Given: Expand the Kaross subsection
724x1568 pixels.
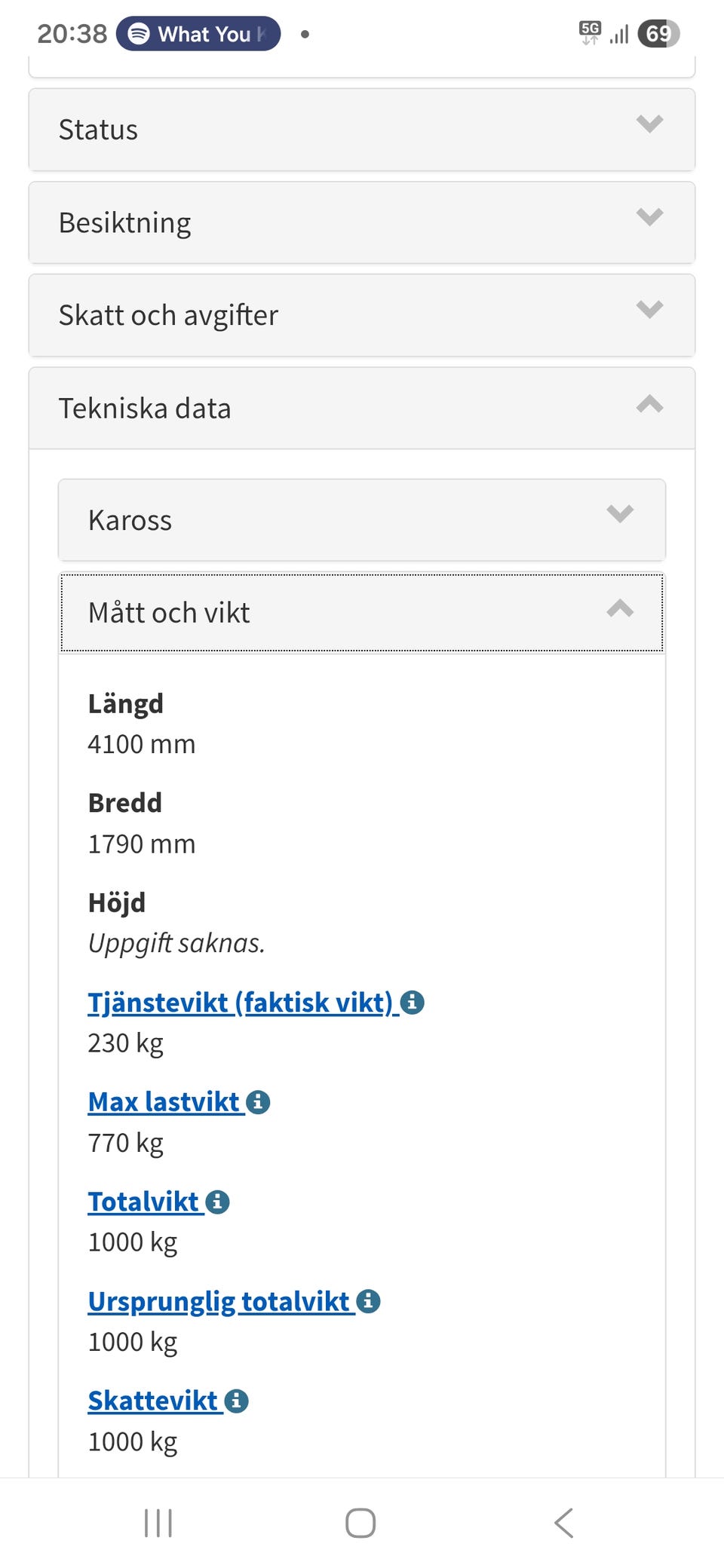Looking at the screenshot, I should click(362, 520).
